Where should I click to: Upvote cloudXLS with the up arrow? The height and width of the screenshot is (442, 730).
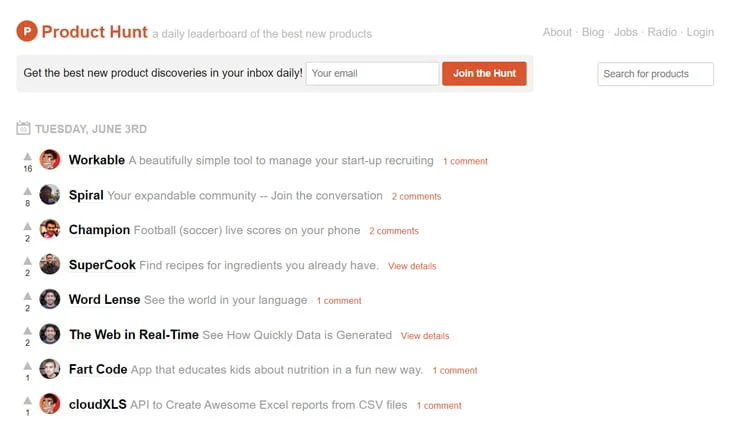tap(28, 401)
